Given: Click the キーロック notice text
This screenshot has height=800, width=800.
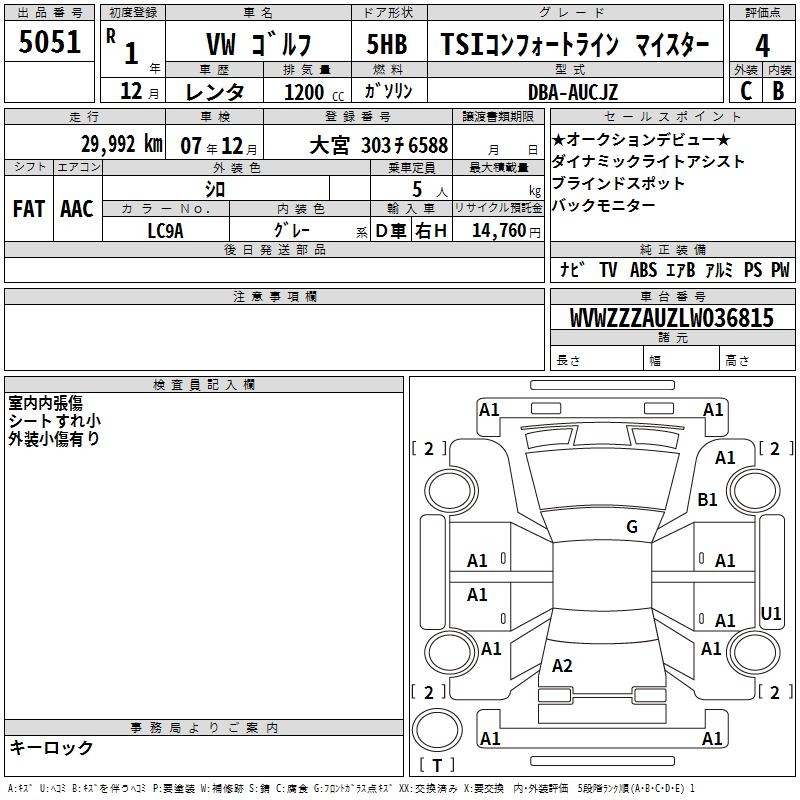Looking at the screenshot, I should pyautogui.click(x=51, y=748).
